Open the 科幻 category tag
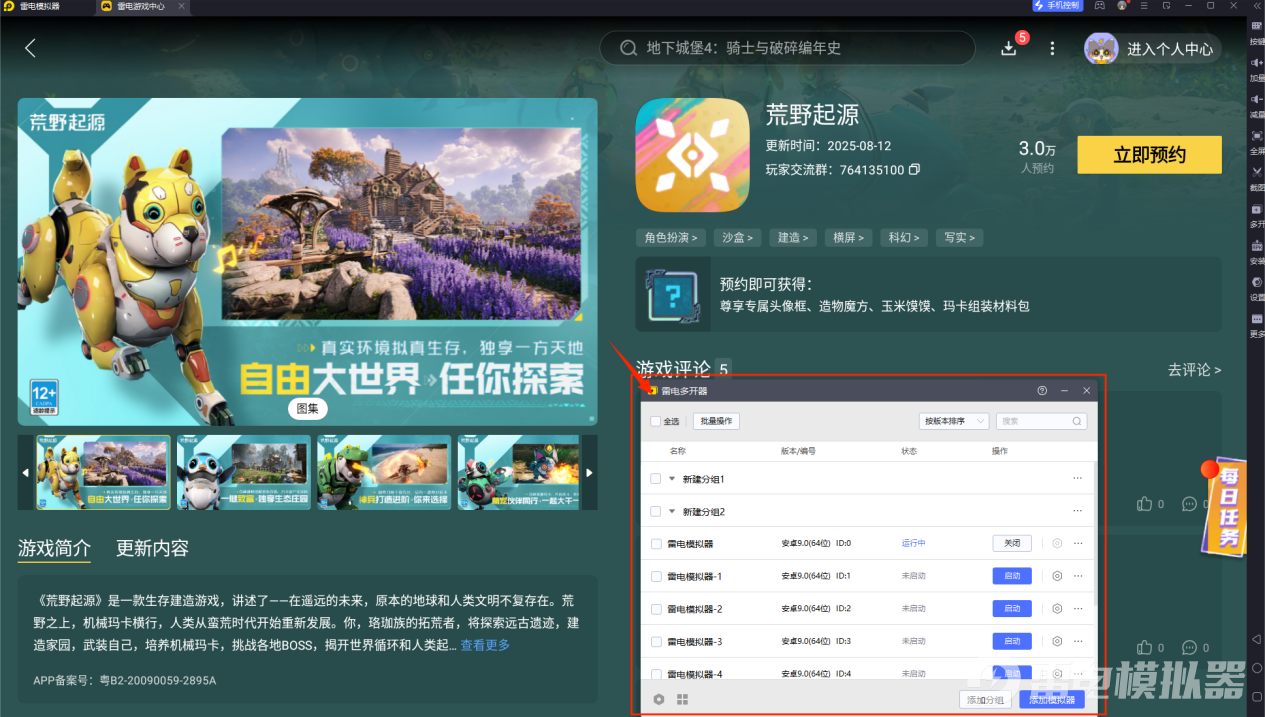 point(904,238)
